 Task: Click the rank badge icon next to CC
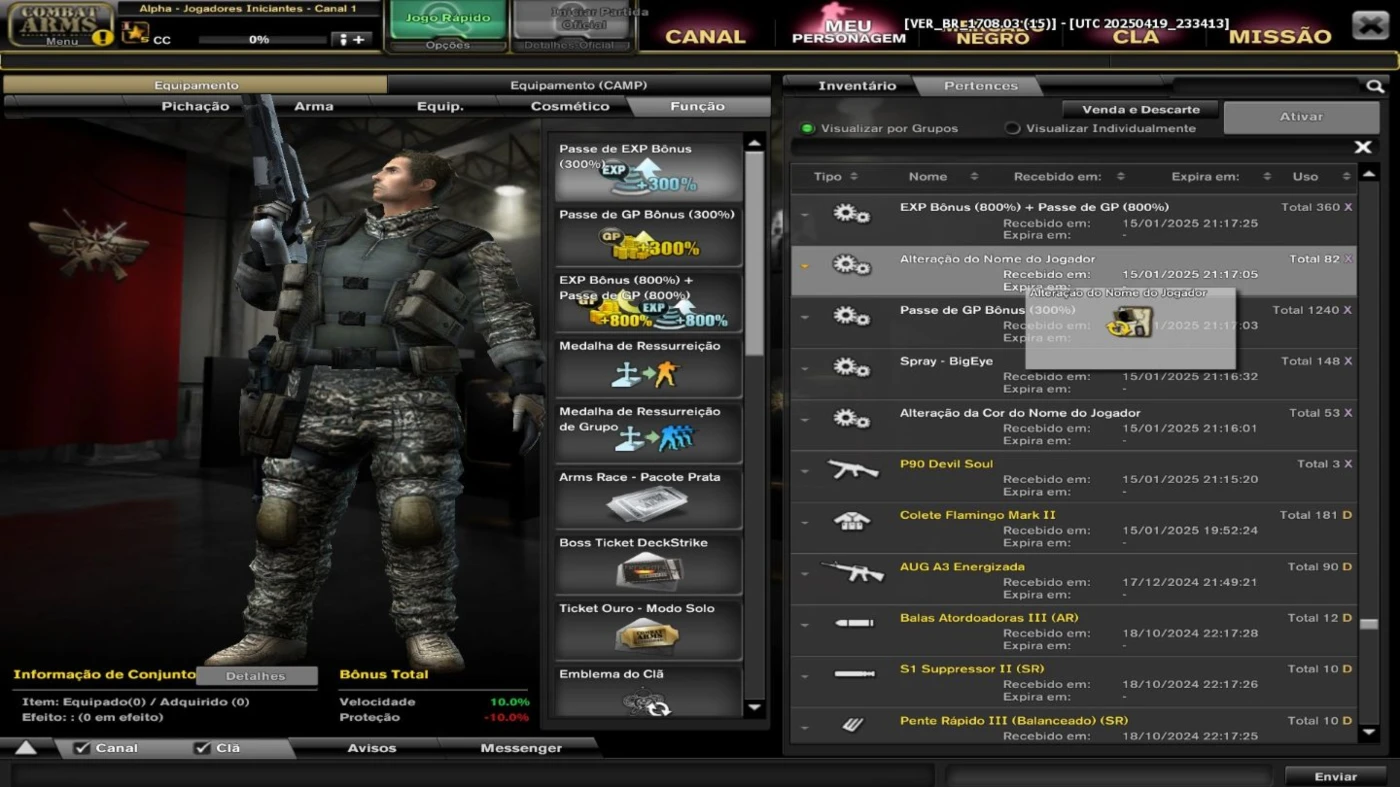(134, 33)
